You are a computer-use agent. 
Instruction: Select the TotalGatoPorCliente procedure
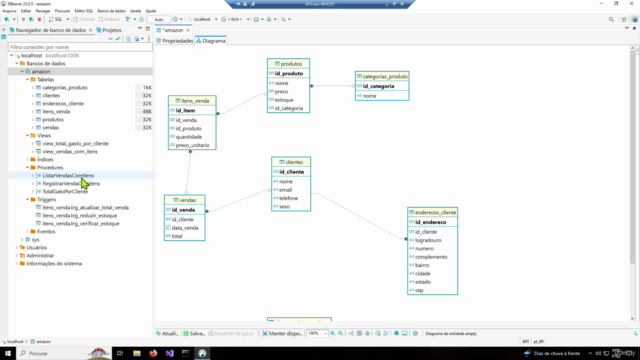[x=65, y=191]
